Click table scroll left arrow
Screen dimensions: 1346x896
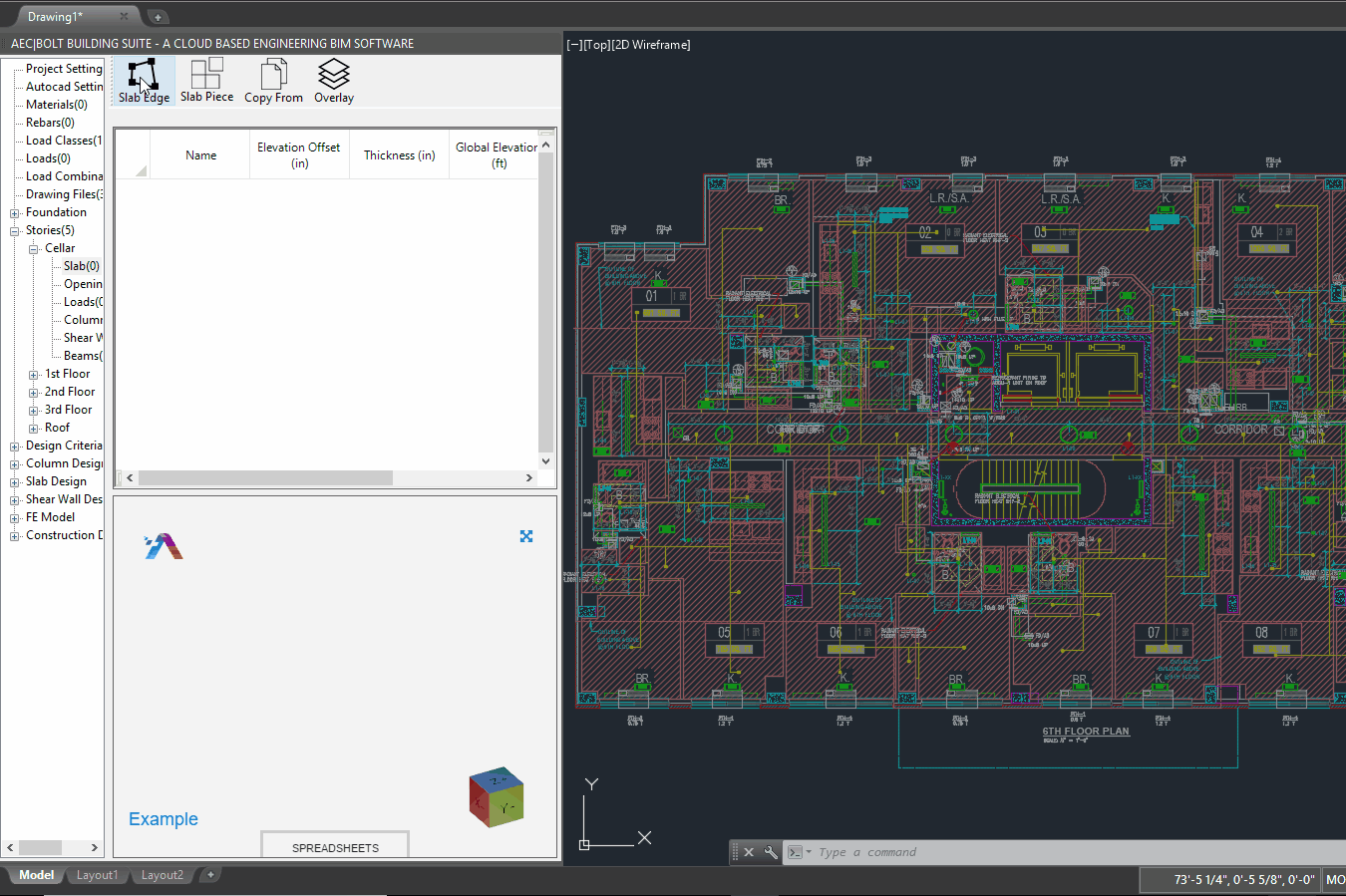[x=130, y=477]
